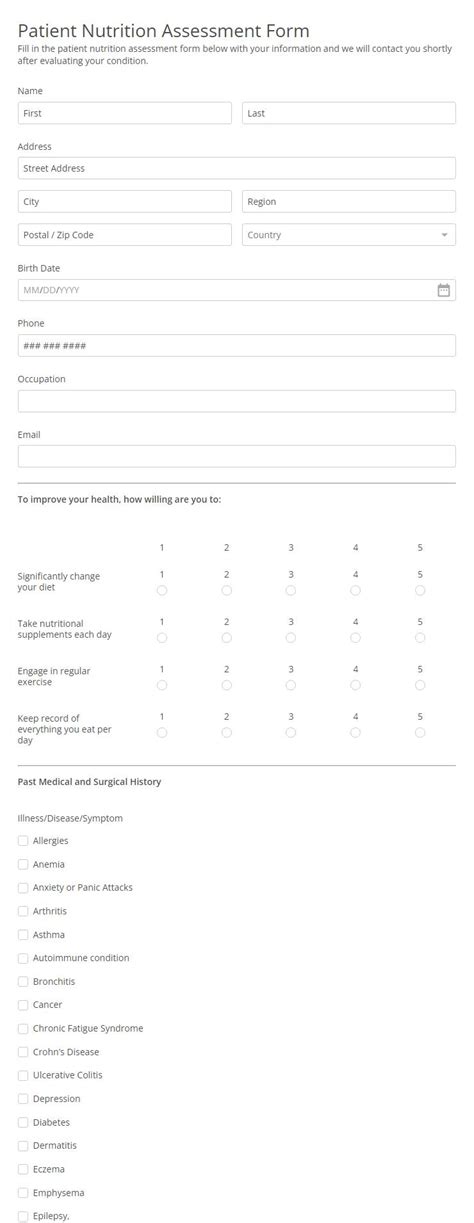The image size is (474, 1223).
Task: Select rating 1 for Significantly change your diet
Action: point(162,590)
